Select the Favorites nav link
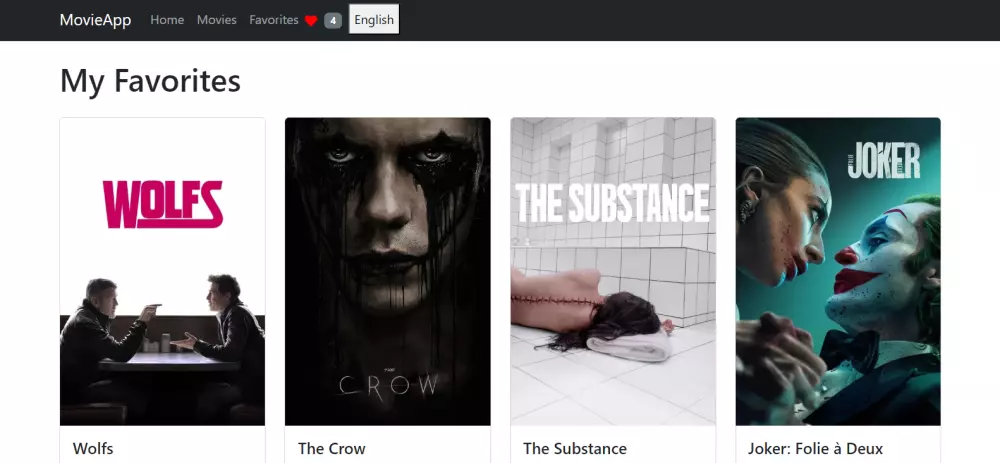This screenshot has height=463, width=1000. coord(274,20)
